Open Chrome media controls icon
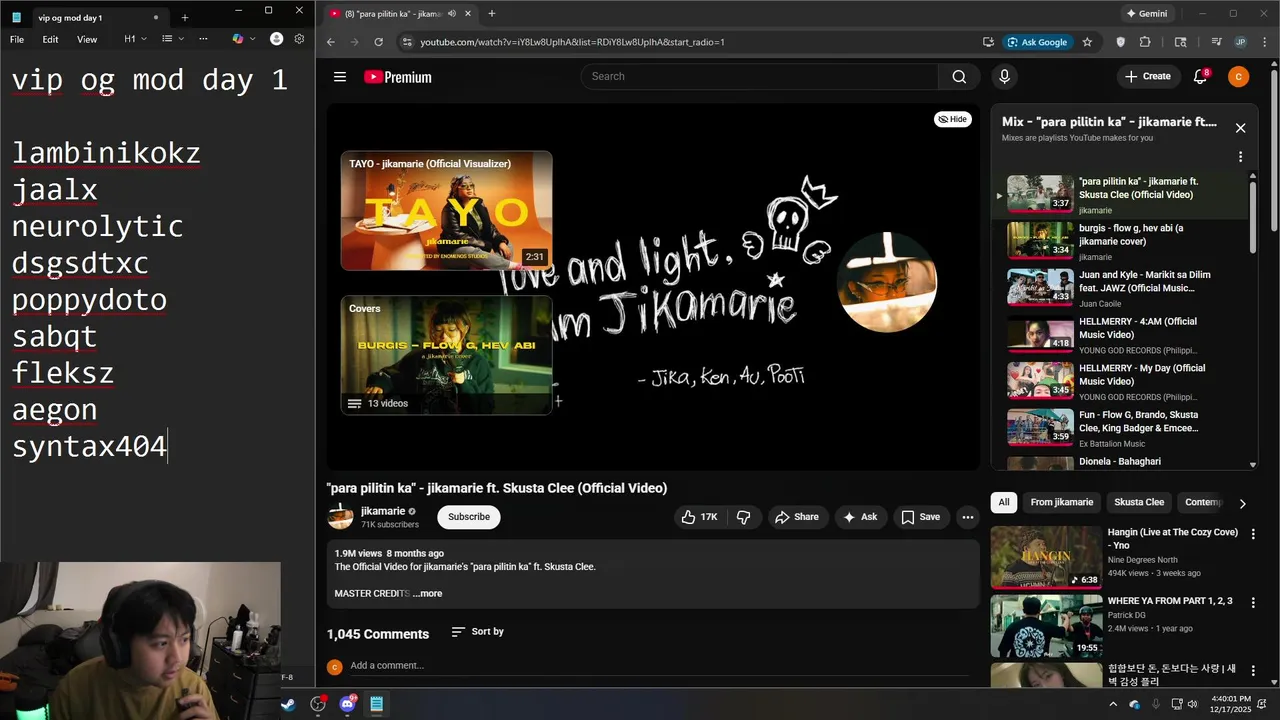Screen dimensions: 1280x720 tap(1216, 42)
